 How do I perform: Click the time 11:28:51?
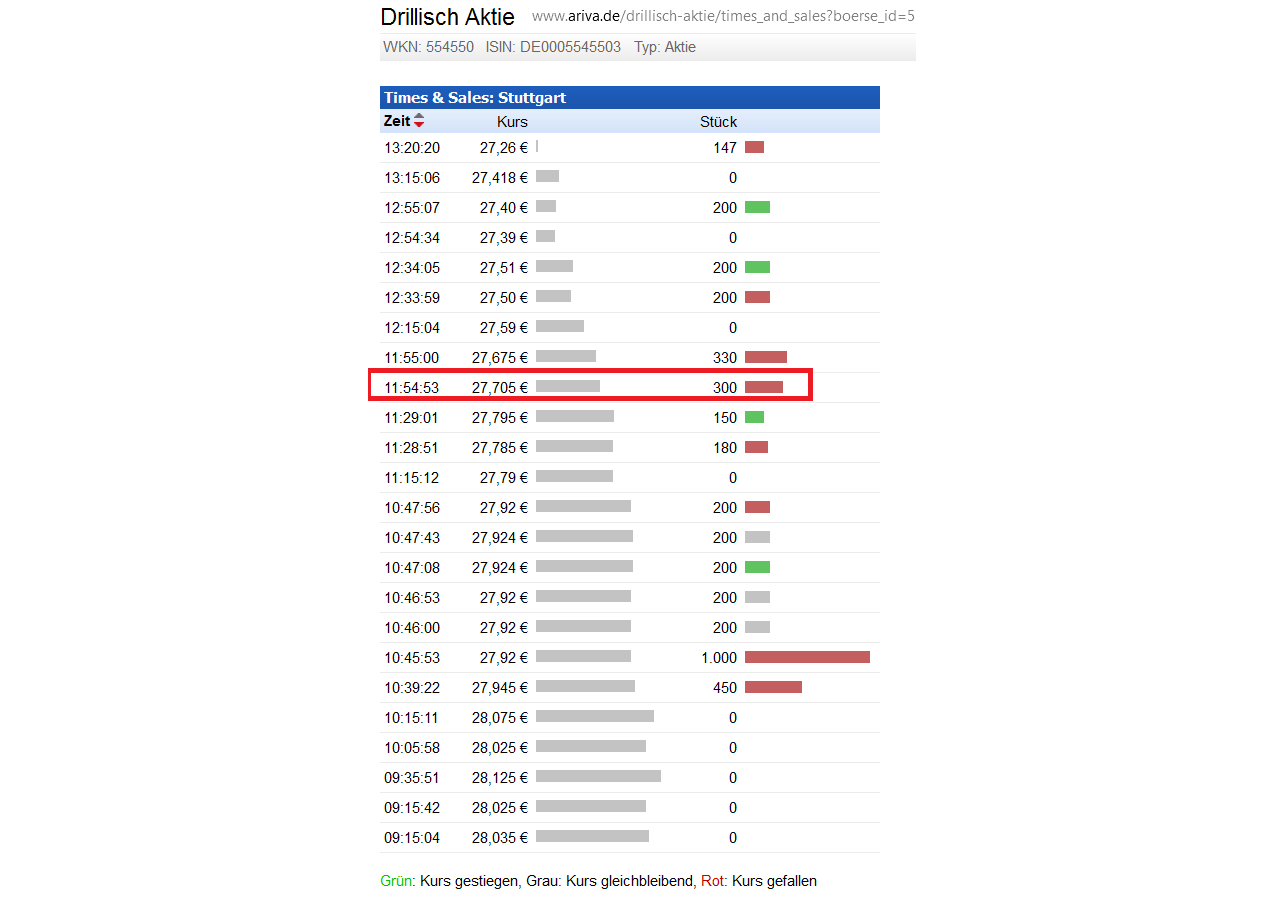tap(412, 448)
